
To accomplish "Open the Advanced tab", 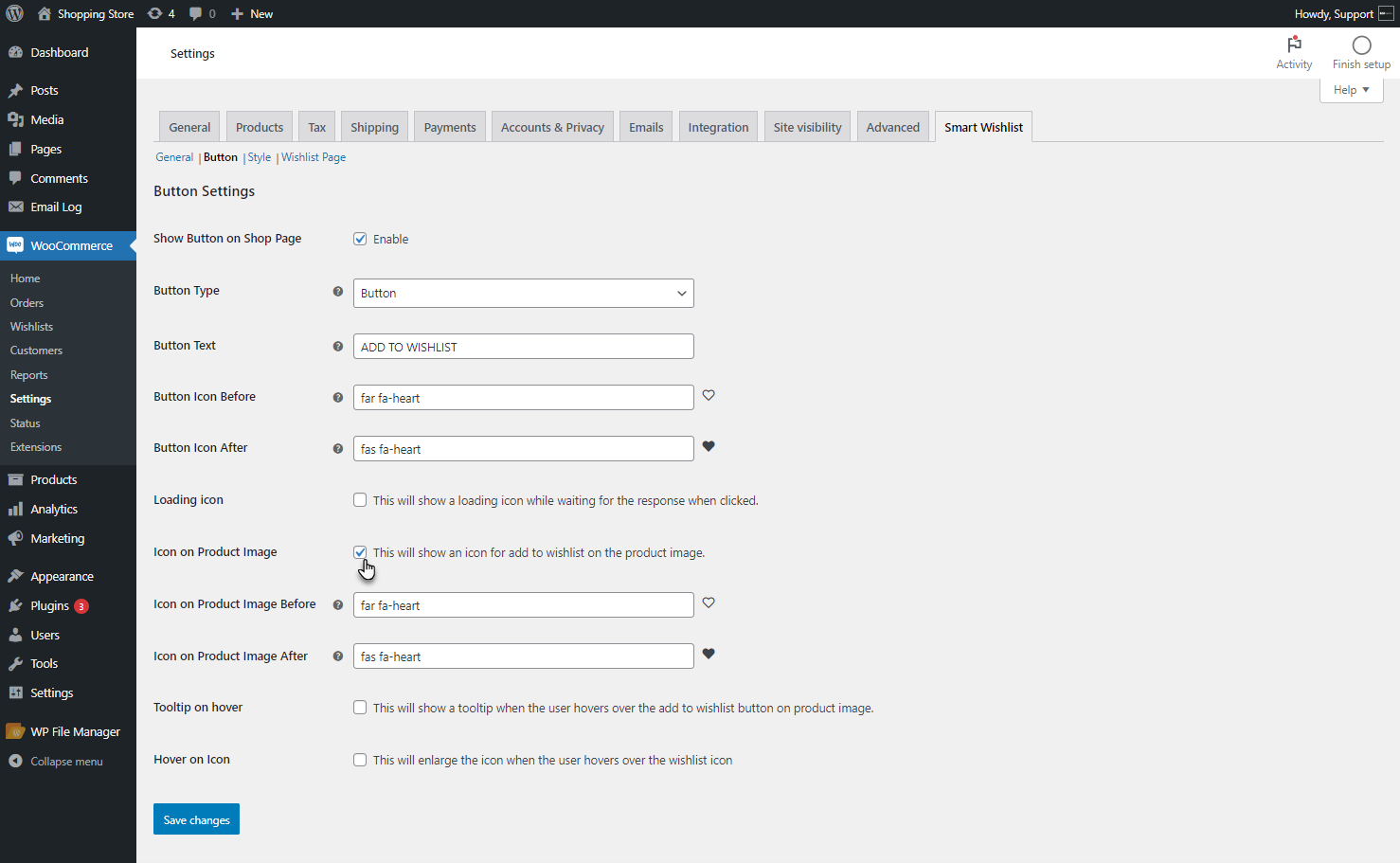I will coord(892,127).
